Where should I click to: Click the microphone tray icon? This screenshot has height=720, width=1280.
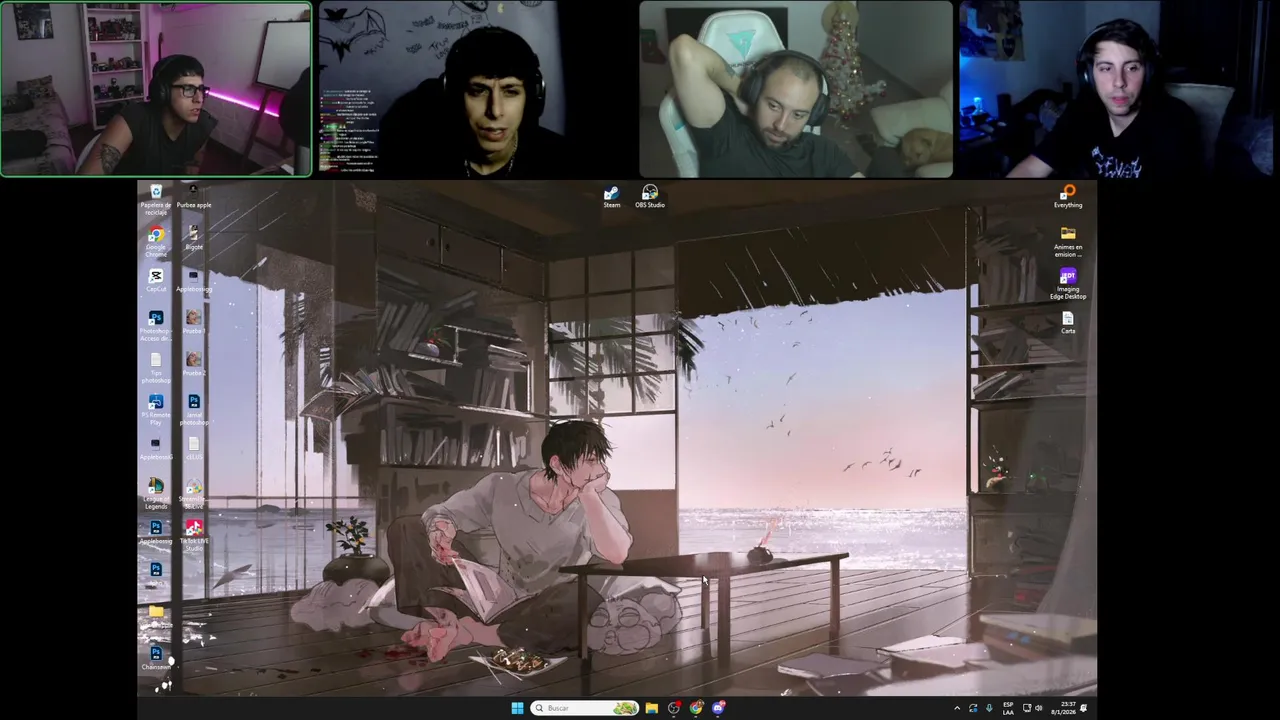click(x=989, y=708)
